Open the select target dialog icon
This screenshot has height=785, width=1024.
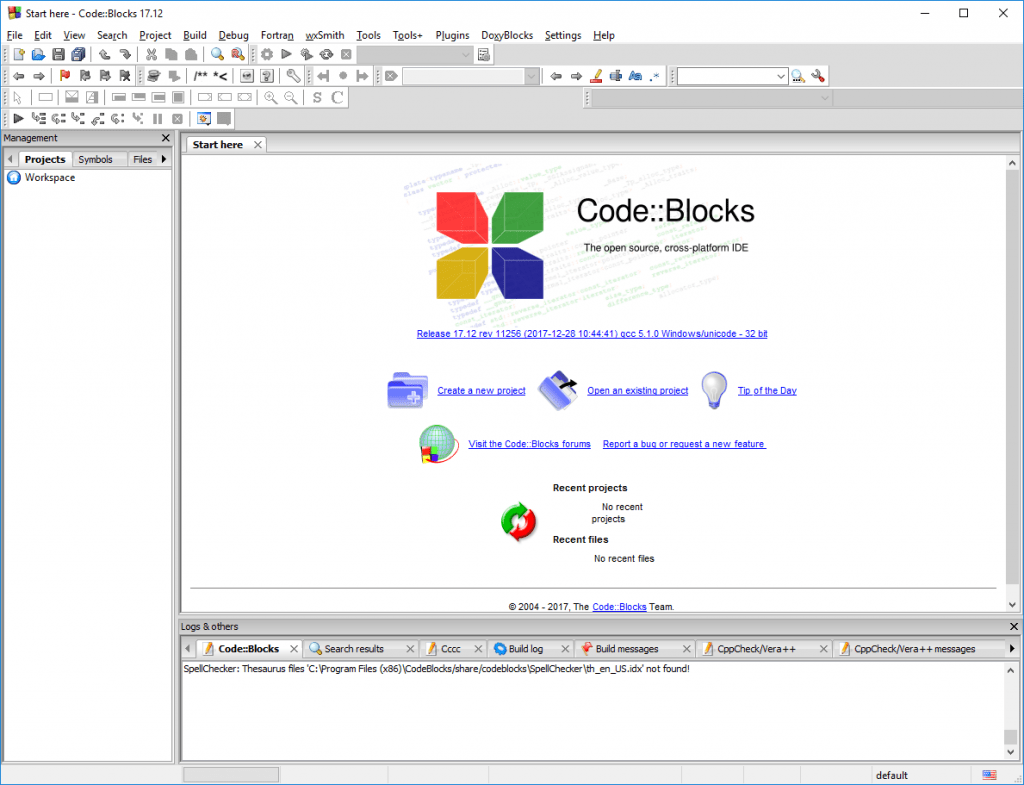tap(484, 55)
